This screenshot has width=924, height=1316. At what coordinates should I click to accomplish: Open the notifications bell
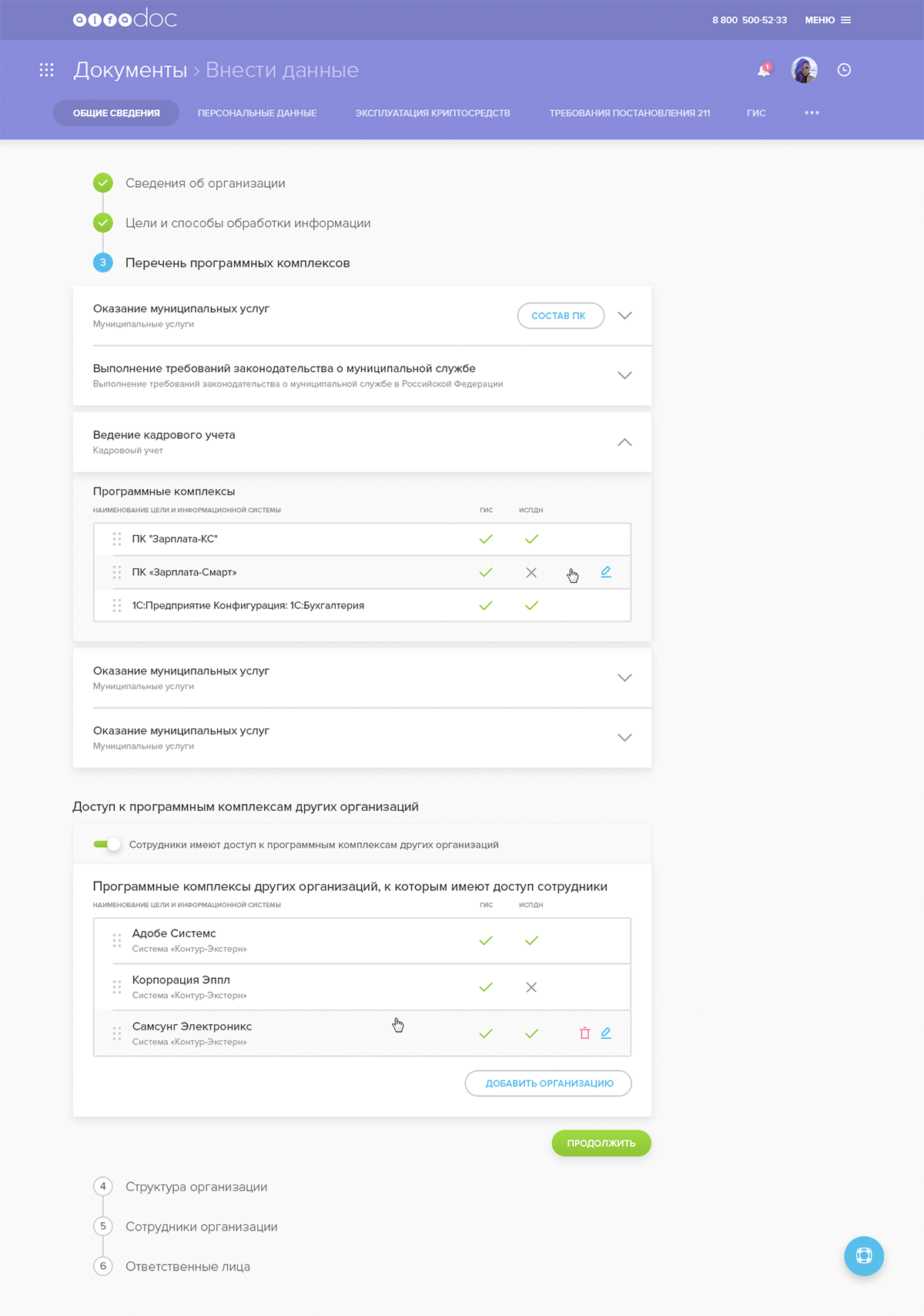point(764,70)
